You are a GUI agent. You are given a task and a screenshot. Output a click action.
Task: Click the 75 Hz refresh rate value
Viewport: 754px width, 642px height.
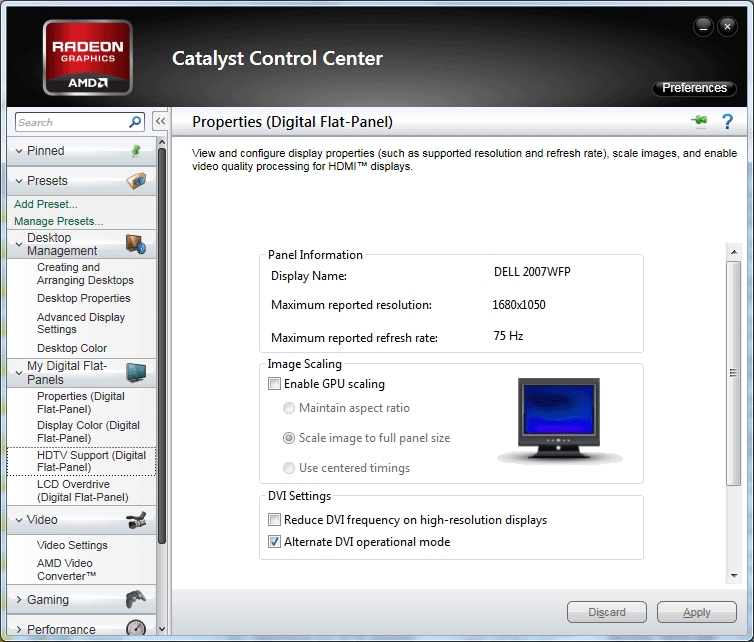508,336
